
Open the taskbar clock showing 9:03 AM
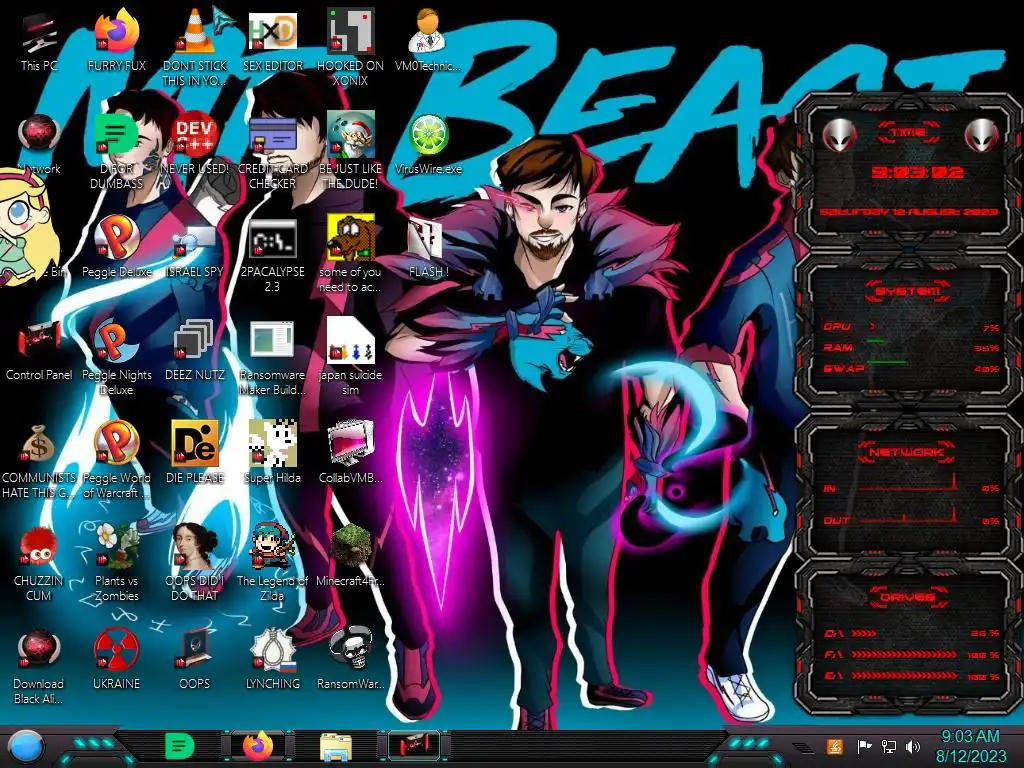point(970,746)
